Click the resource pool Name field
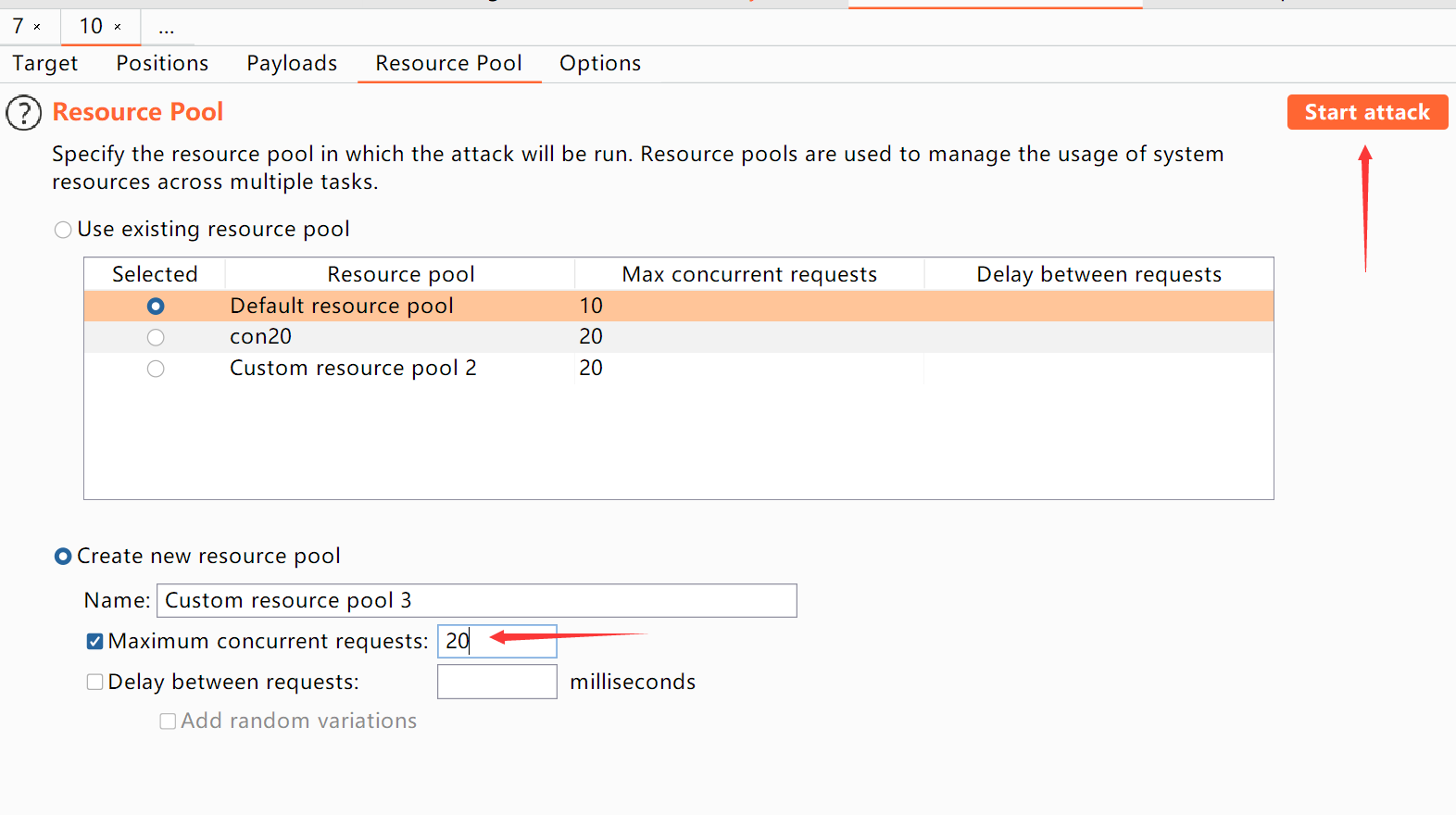Image resolution: width=1456 pixels, height=815 pixels. 476,600
